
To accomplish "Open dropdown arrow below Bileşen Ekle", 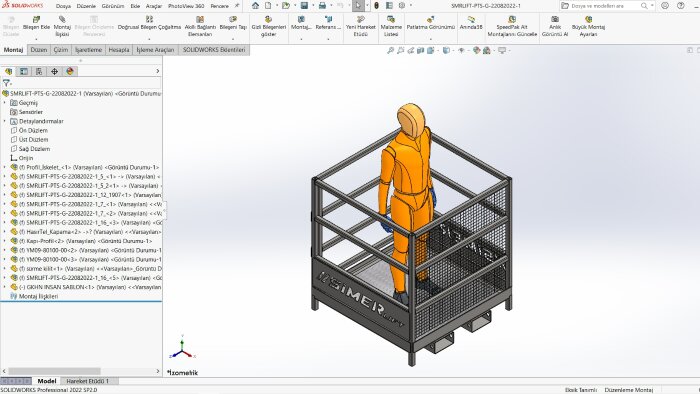I will pos(36,39).
